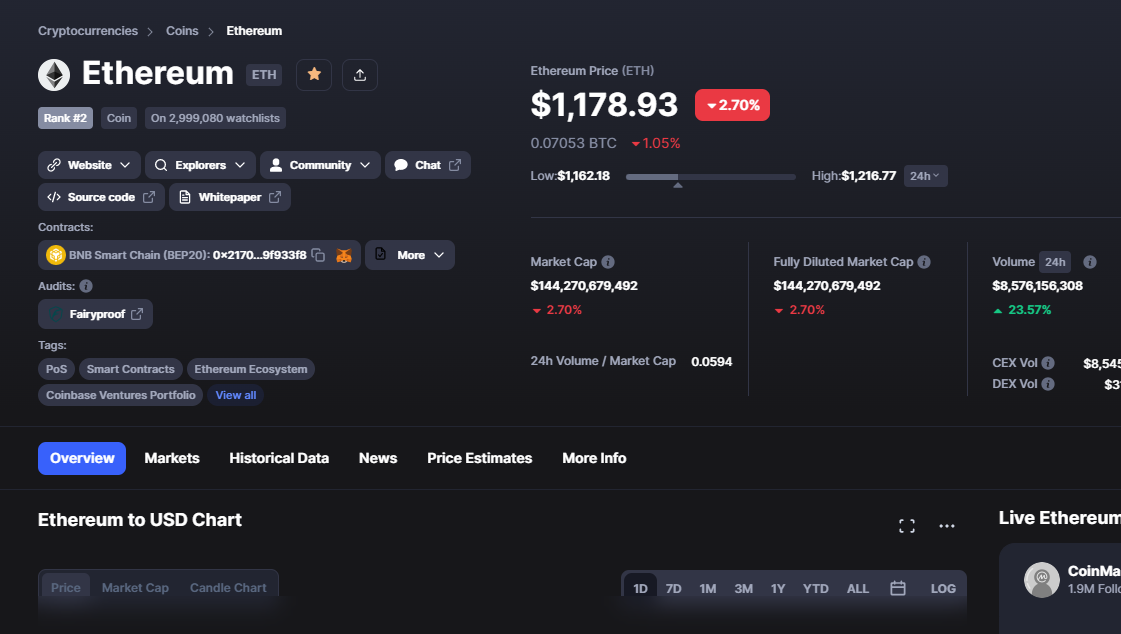Screen dimensions: 1121x634
Task: Select the ALL chart range
Action: coord(857,588)
